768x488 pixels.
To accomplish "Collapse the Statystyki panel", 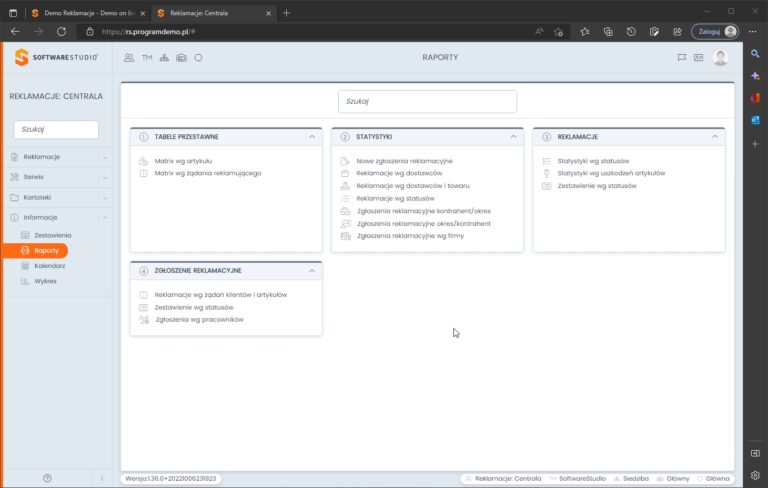I will point(513,137).
